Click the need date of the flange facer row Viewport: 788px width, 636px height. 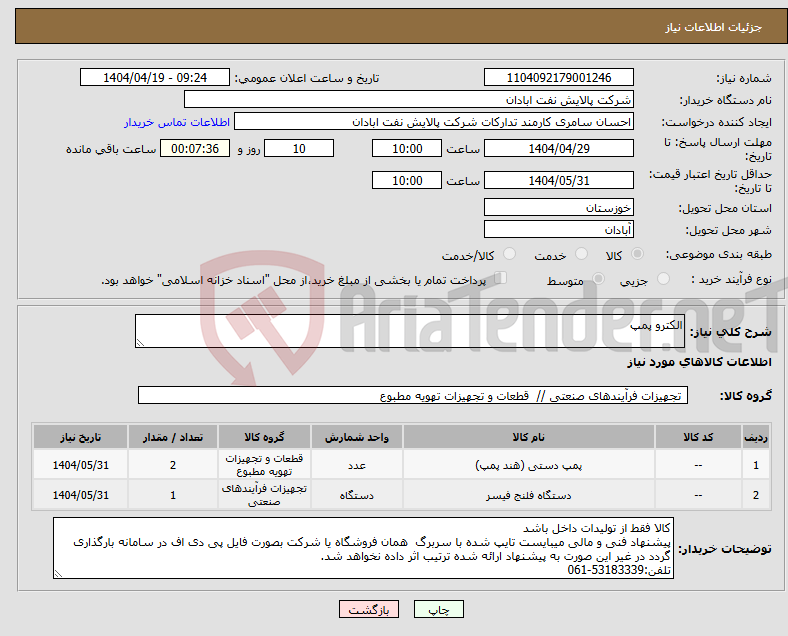80,495
